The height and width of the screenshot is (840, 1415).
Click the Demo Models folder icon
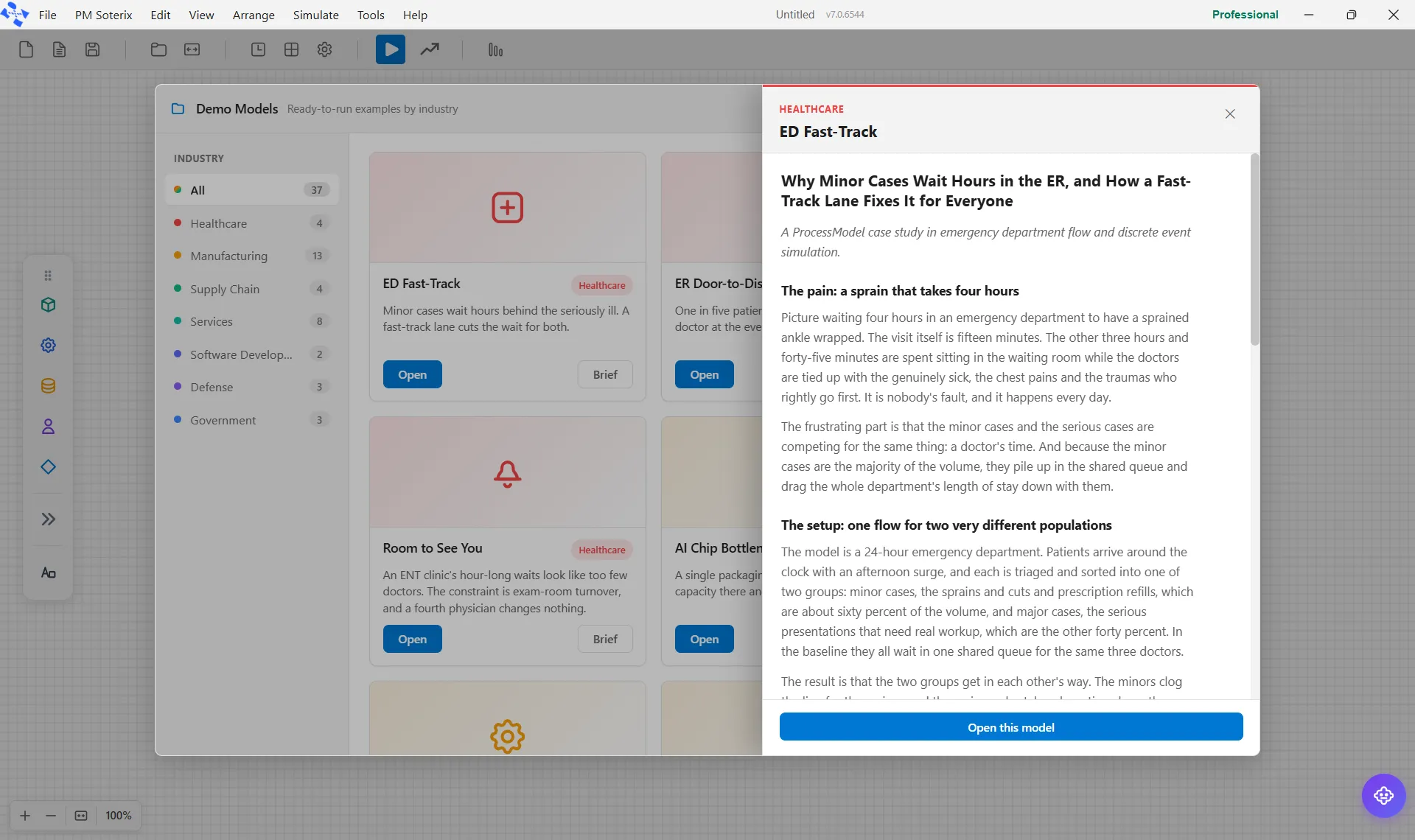(x=178, y=108)
